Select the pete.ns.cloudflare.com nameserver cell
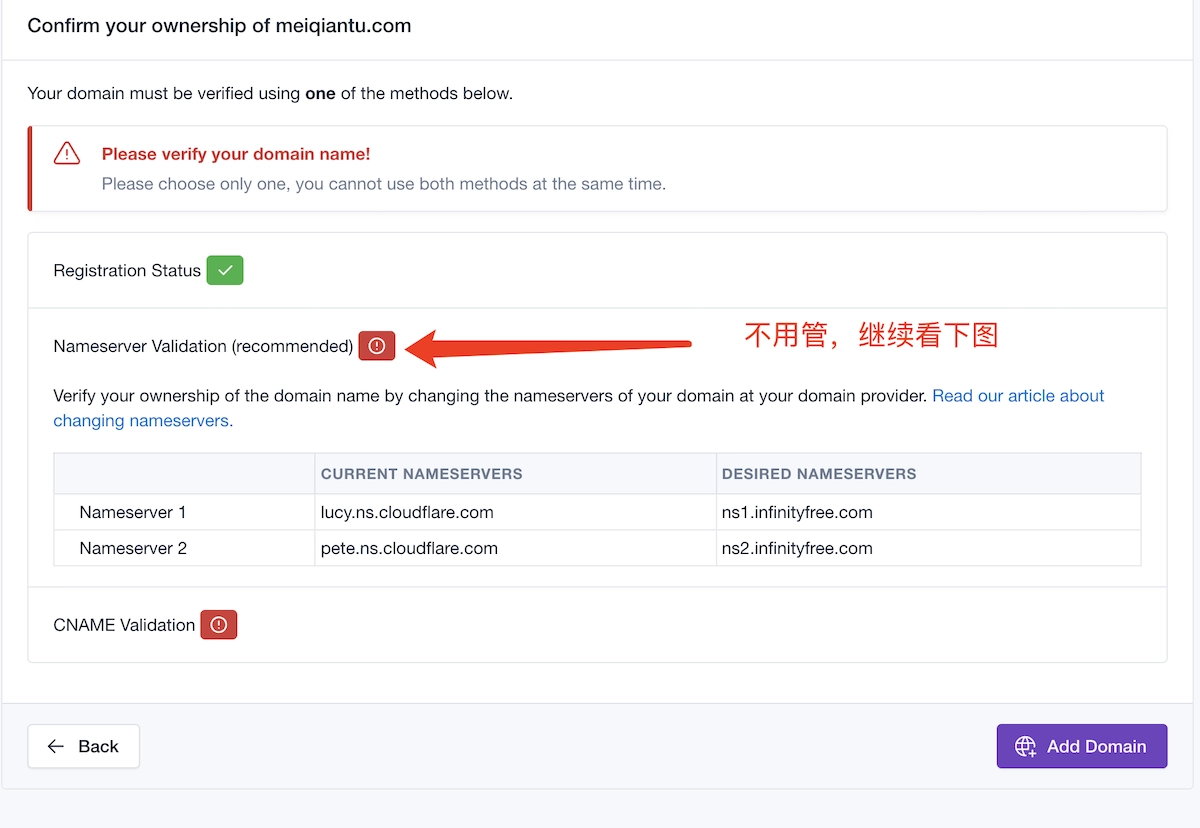Viewport: 1200px width, 828px height. [x=409, y=548]
